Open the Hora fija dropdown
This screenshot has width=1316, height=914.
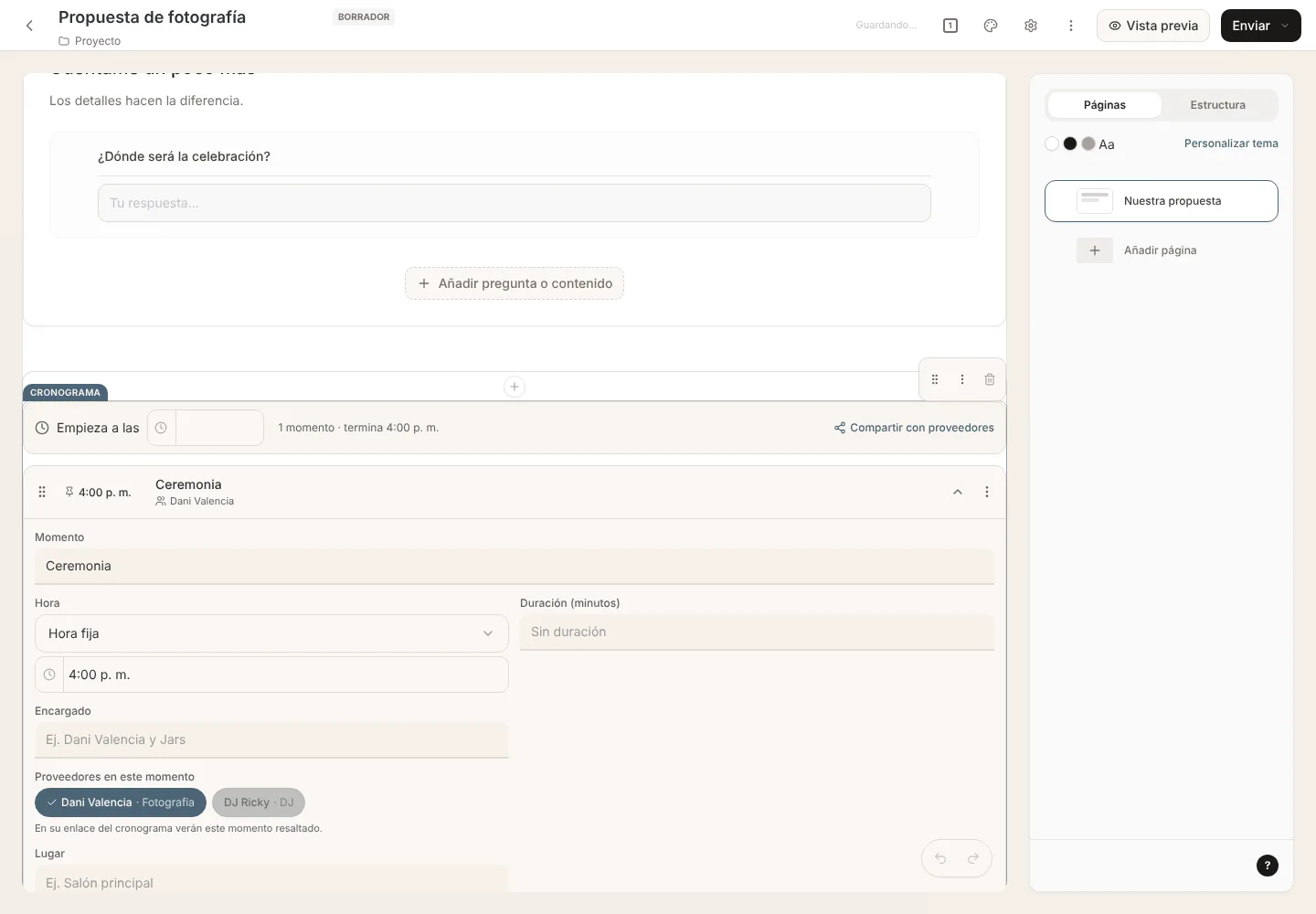coord(271,633)
